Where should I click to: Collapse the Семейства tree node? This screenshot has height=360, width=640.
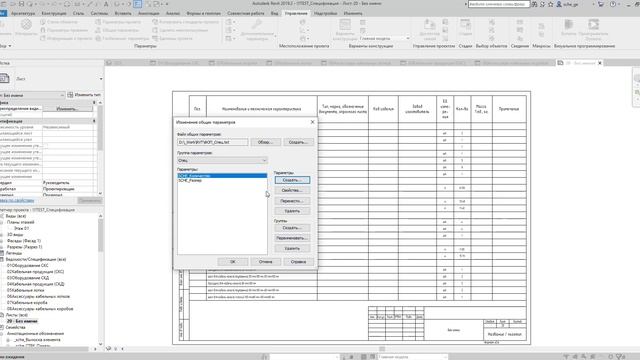coord(2,327)
